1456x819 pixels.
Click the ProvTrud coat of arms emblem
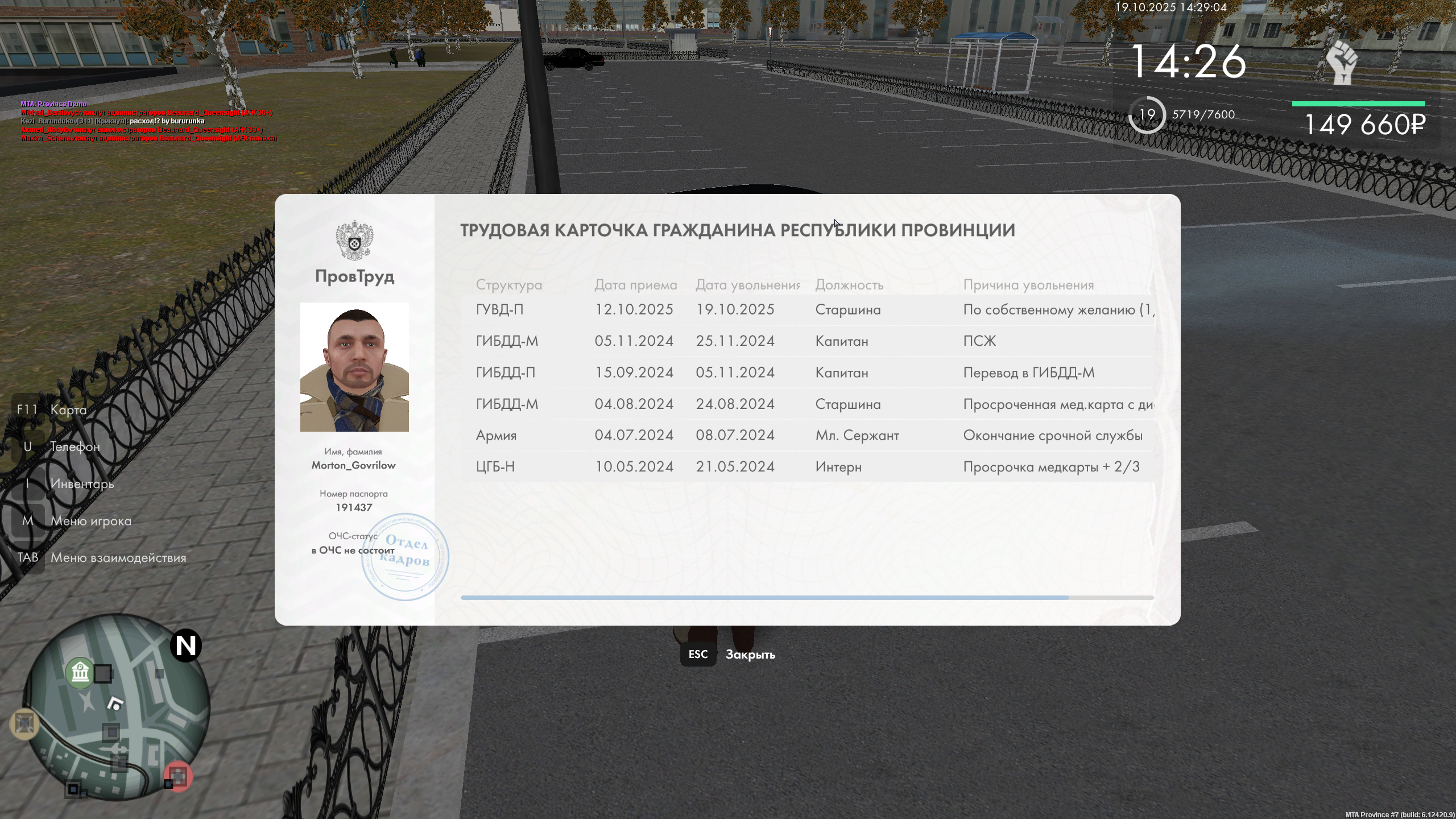[354, 241]
